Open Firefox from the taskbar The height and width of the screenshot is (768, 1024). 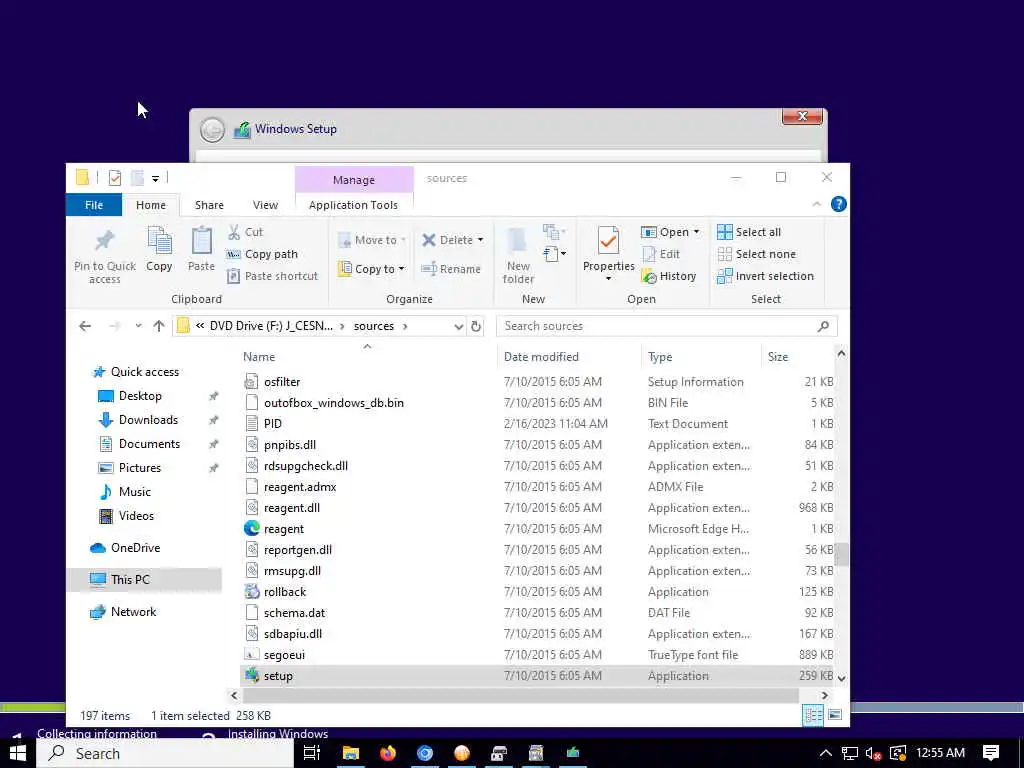pyautogui.click(x=388, y=753)
